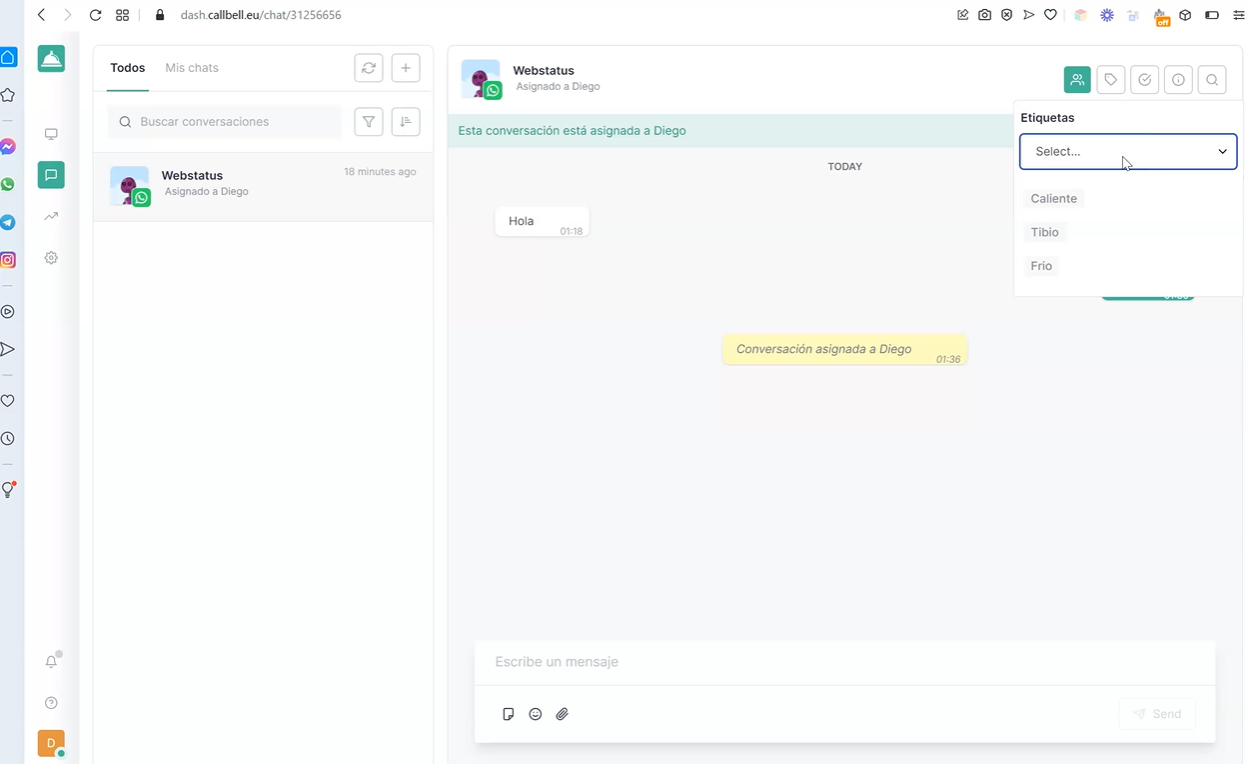Open the Etiquetas Select dropdown
The height and width of the screenshot is (764, 1247).
pyautogui.click(x=1128, y=151)
